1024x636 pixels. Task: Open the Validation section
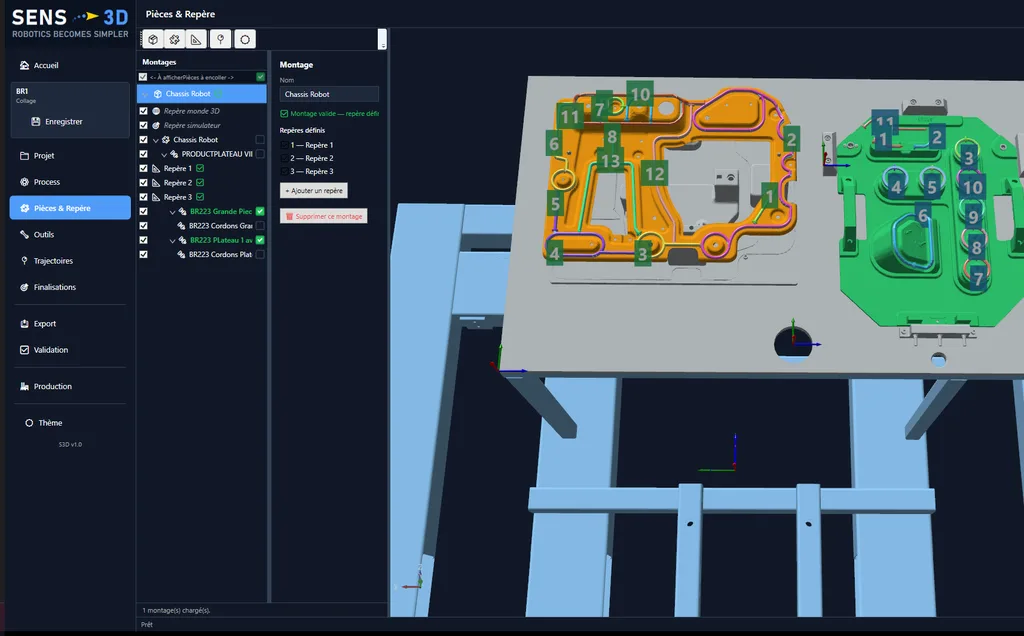pyautogui.click(x=70, y=349)
